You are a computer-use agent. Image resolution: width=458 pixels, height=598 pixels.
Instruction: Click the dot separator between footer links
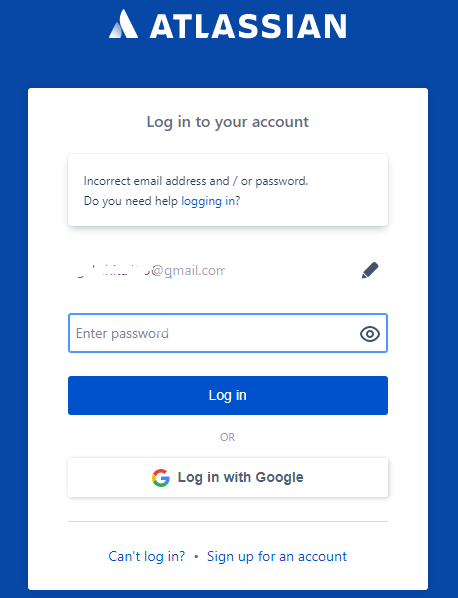(196, 557)
